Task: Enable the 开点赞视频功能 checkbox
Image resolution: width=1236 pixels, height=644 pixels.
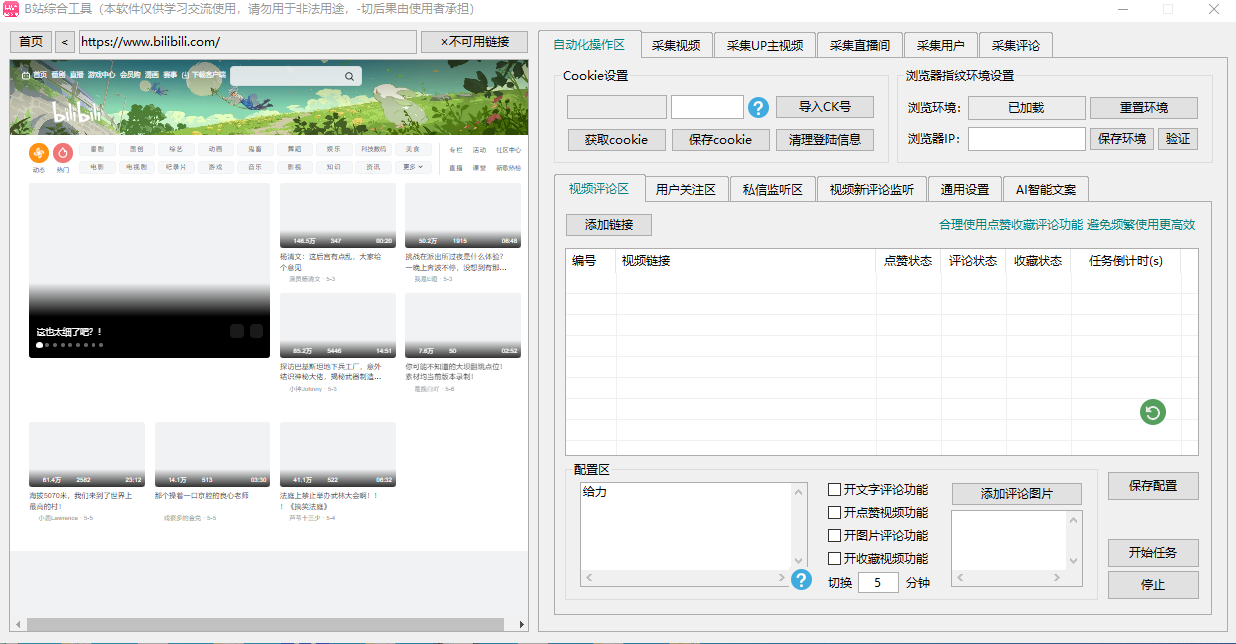Action: [834, 512]
